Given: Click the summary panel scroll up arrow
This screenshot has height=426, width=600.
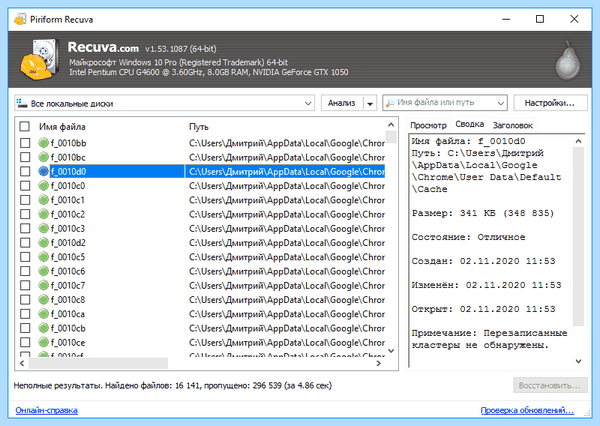Looking at the screenshot, I should point(578,141).
